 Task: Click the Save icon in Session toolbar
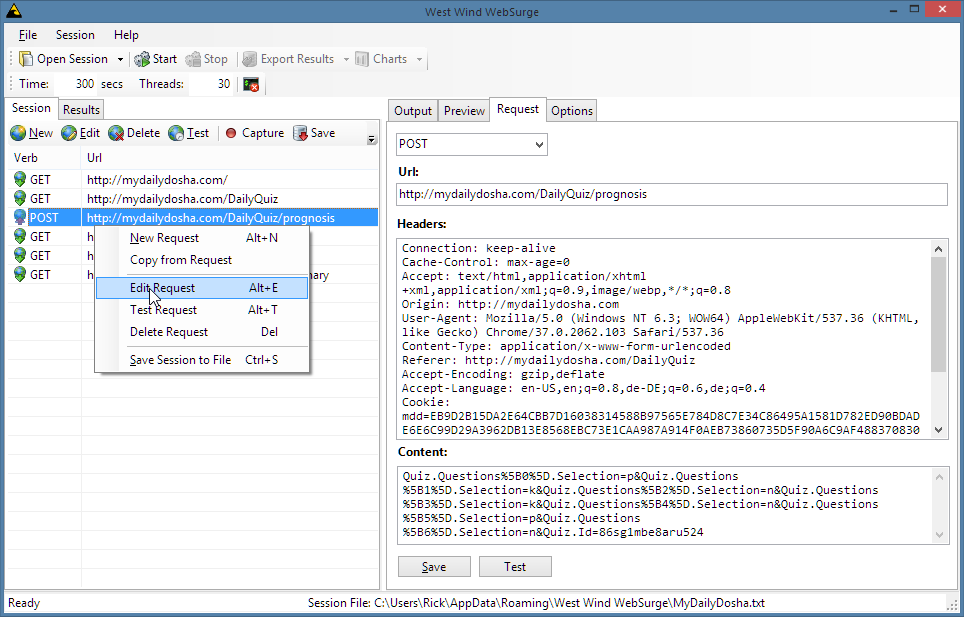coord(300,133)
